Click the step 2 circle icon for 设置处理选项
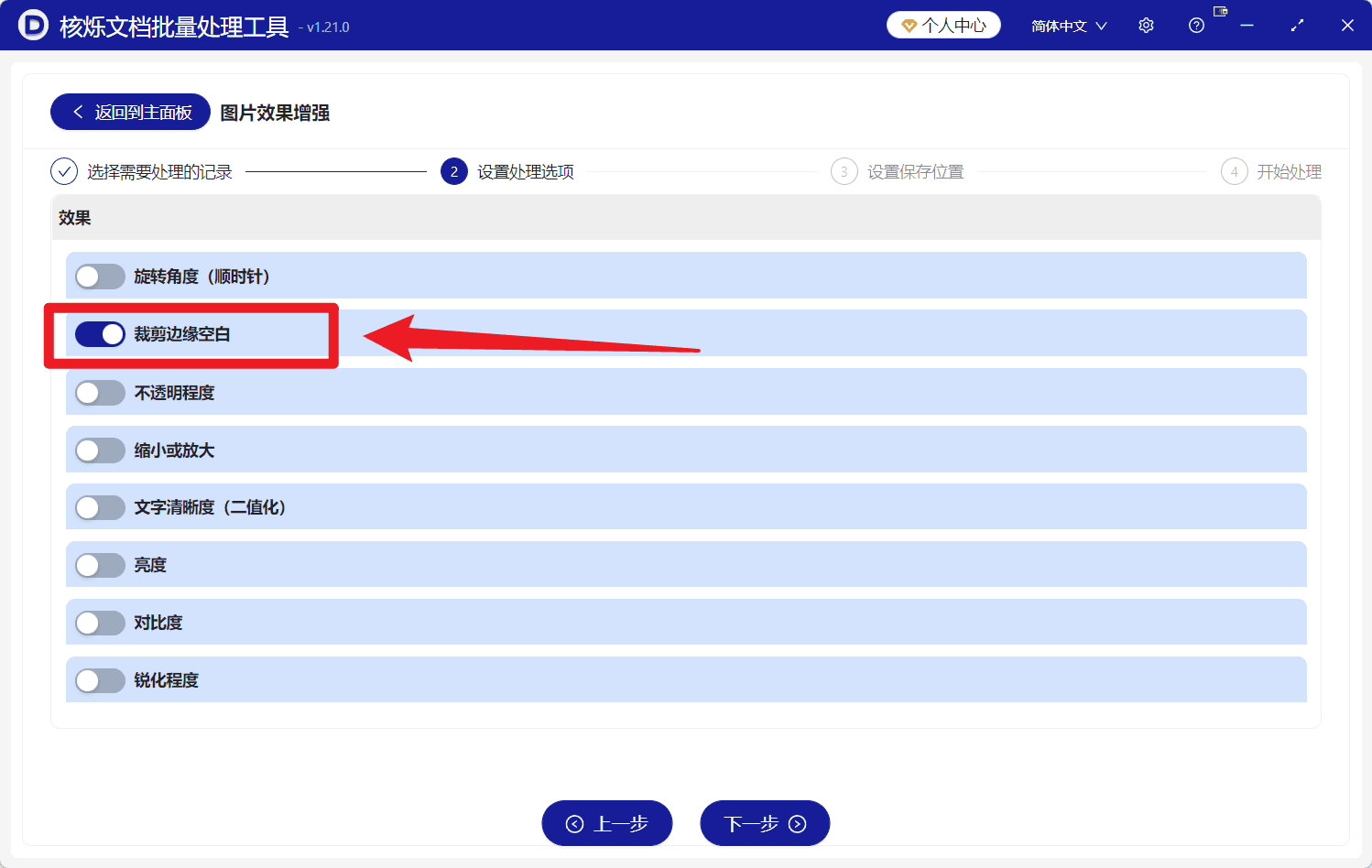The width and height of the screenshot is (1372, 868). pyautogui.click(x=454, y=171)
